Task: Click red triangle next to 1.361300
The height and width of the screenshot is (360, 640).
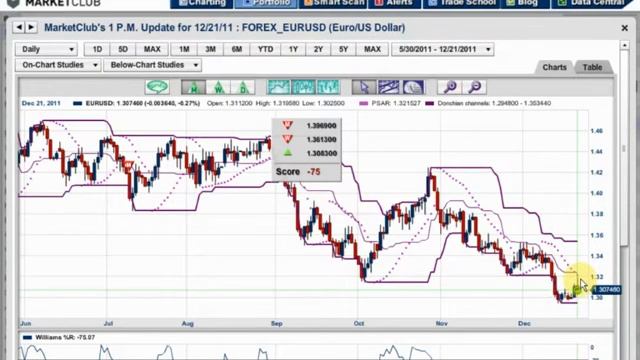Action: click(288, 139)
